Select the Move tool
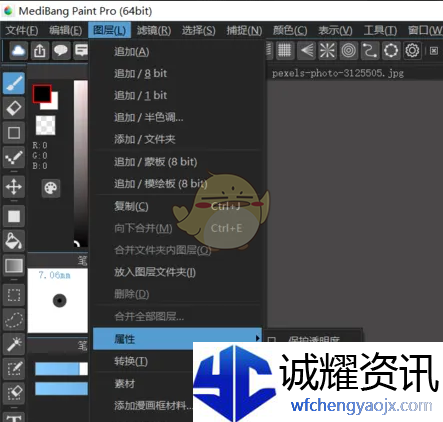The width and height of the screenshot is (443, 422). (x=14, y=187)
